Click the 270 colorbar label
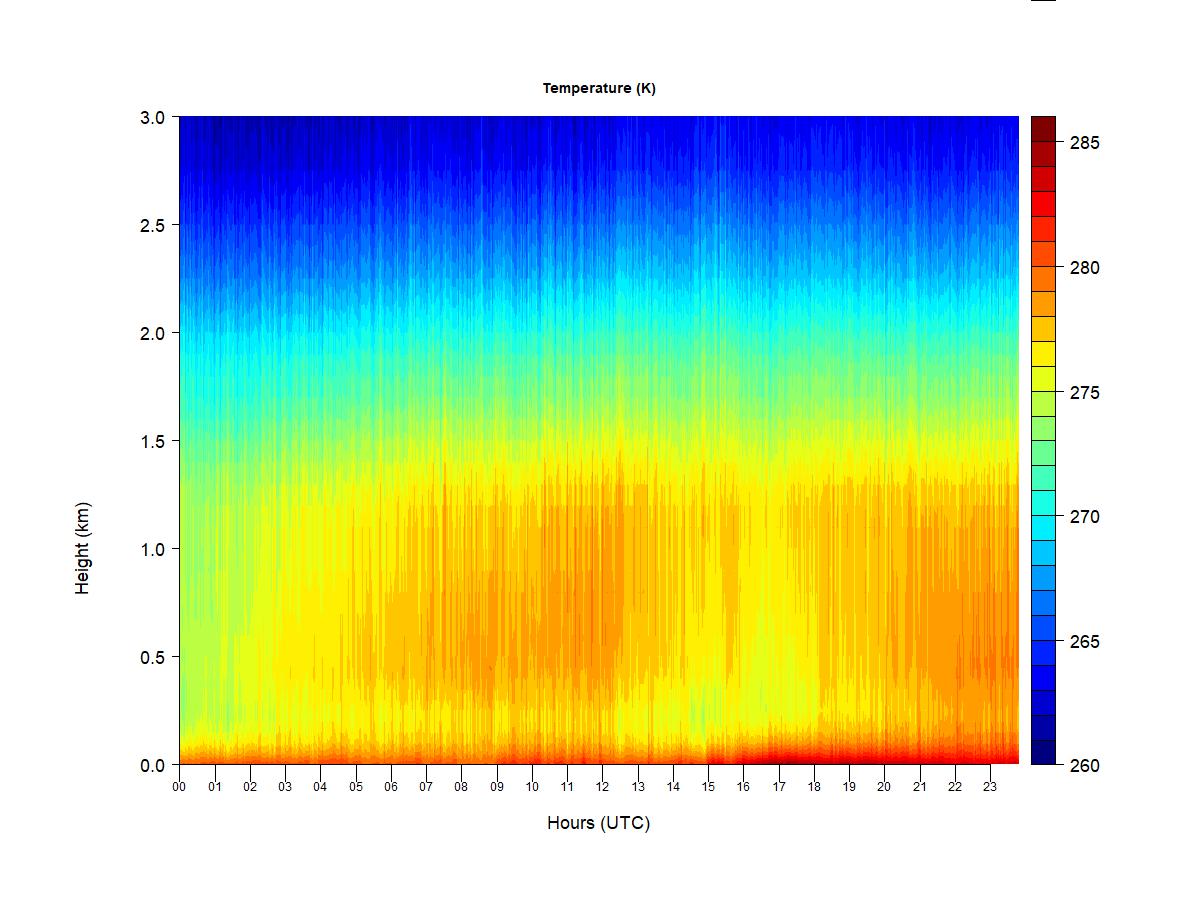Screen dimensions: 1200x900 1084,517
